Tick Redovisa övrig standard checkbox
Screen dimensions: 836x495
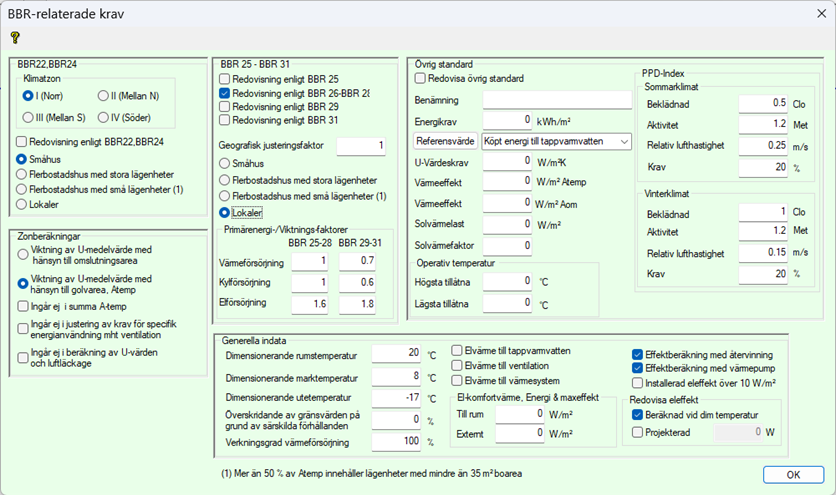coord(421,78)
